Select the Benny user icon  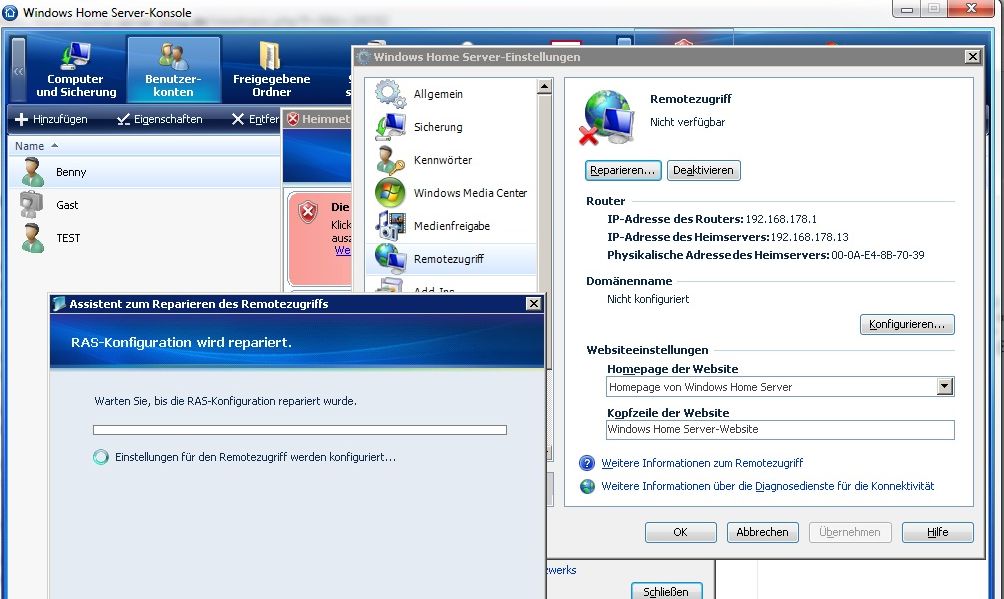(x=33, y=172)
